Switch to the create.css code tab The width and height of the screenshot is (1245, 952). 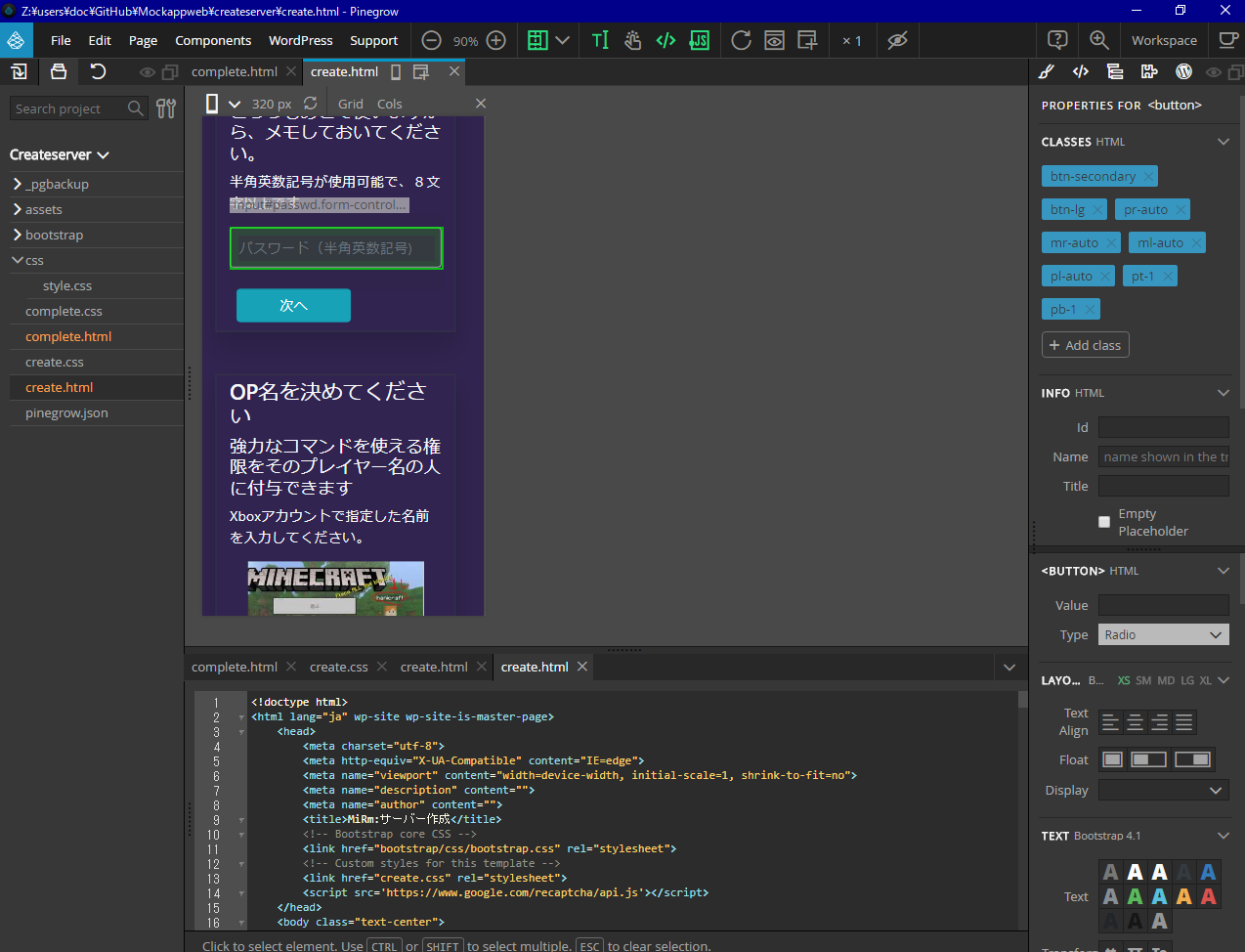(338, 667)
